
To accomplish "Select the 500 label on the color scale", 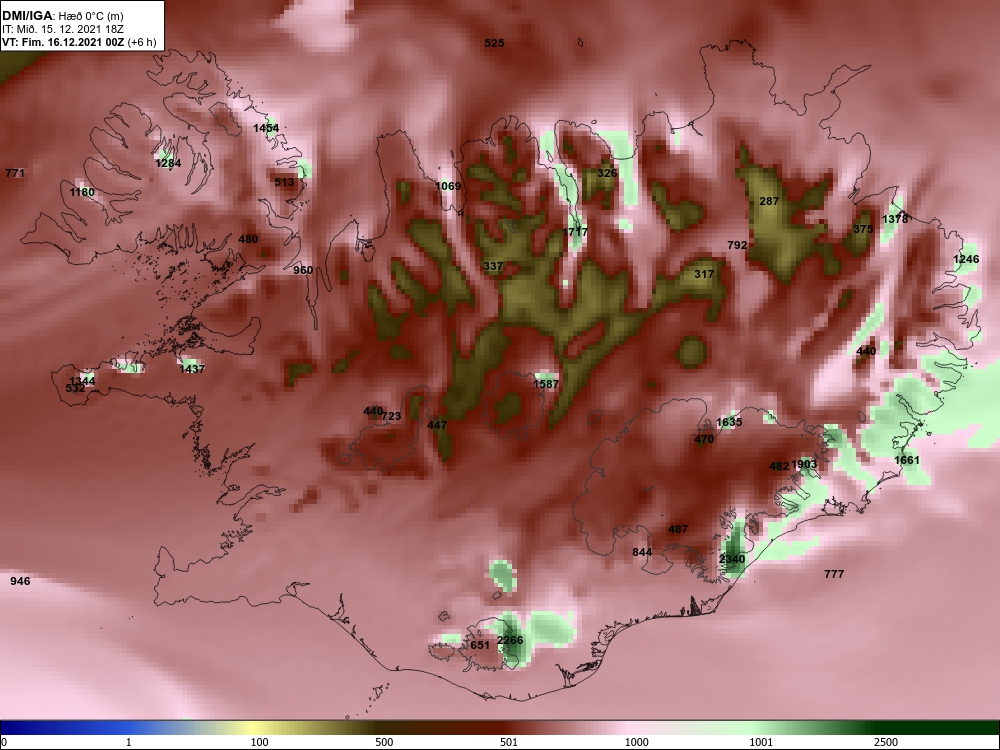I will point(384,742).
